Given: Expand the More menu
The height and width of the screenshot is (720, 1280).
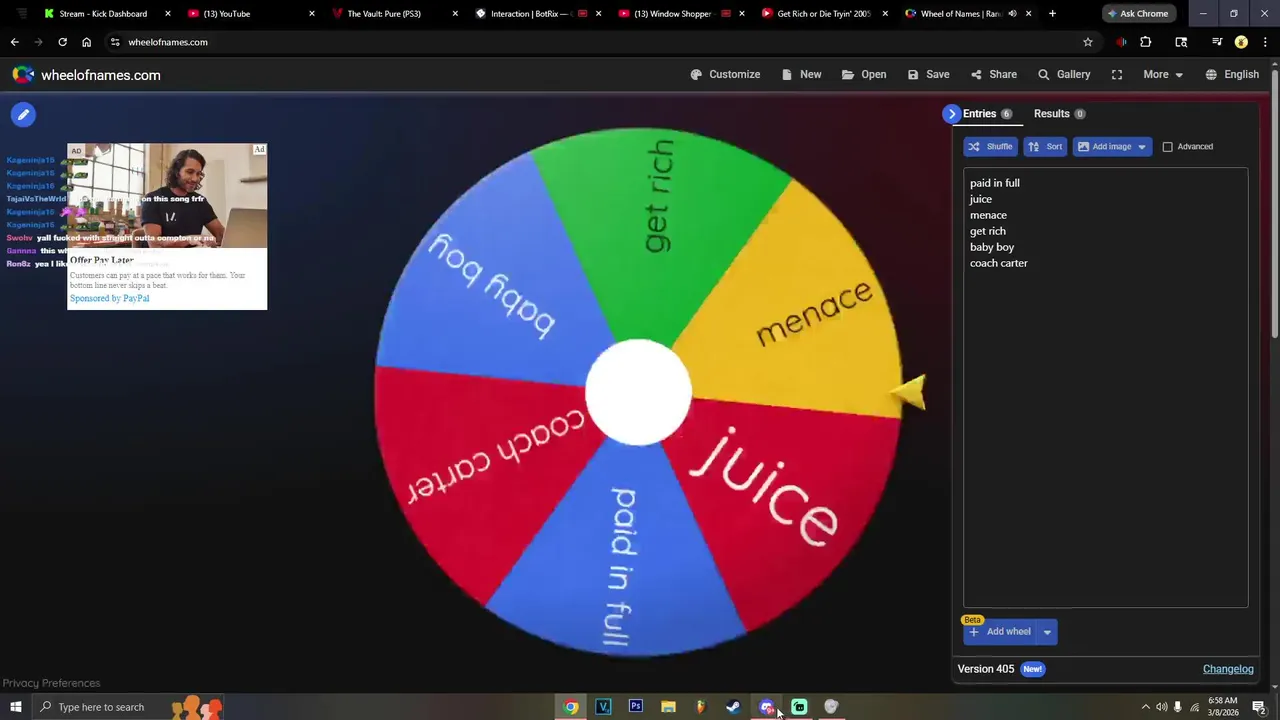Looking at the screenshot, I should point(1163,74).
